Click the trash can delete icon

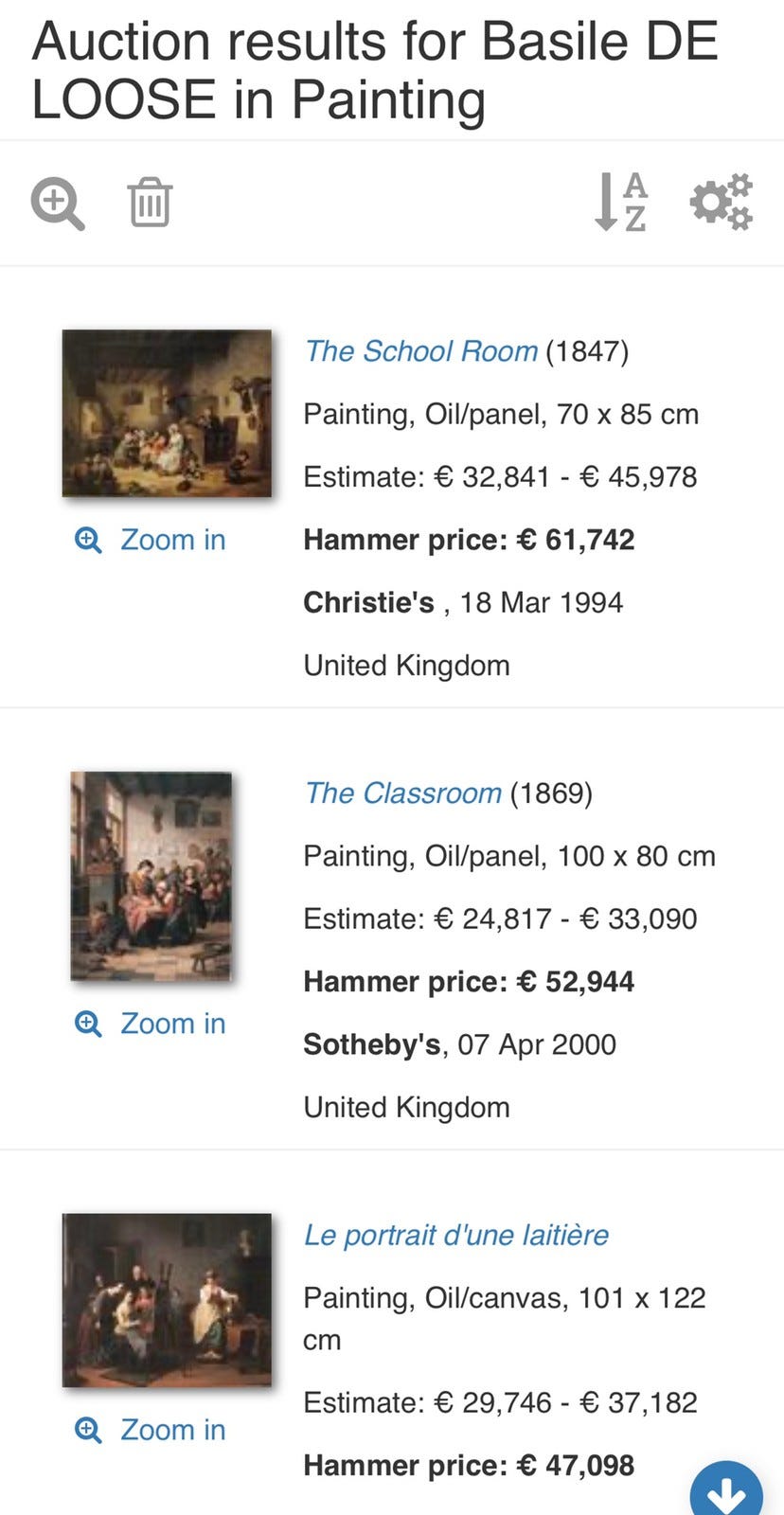[148, 203]
